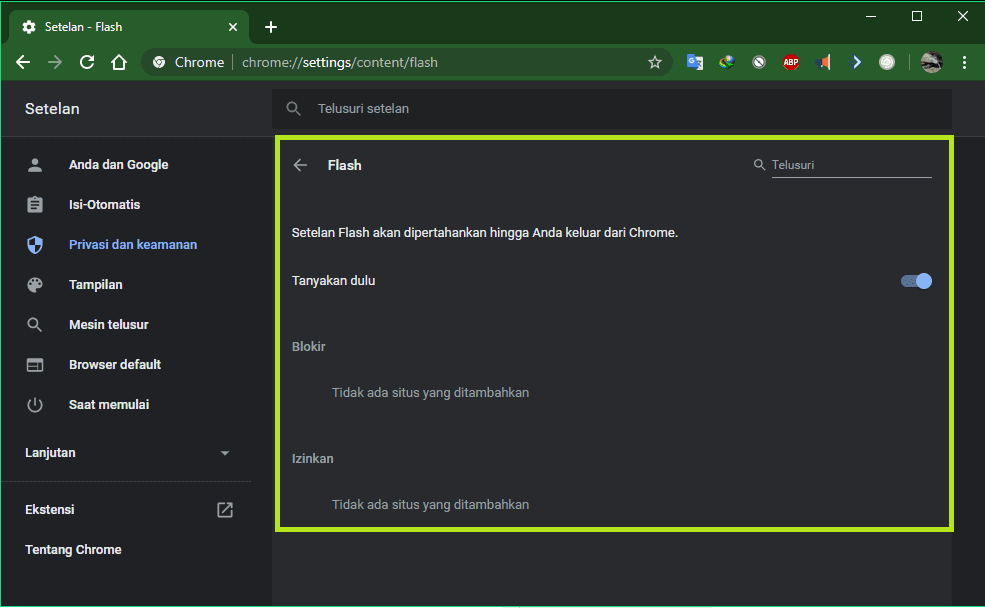The image size is (985, 608).
Task: Click the clipboard icon beside Isi-Otomatis
Action: pyautogui.click(x=35, y=205)
